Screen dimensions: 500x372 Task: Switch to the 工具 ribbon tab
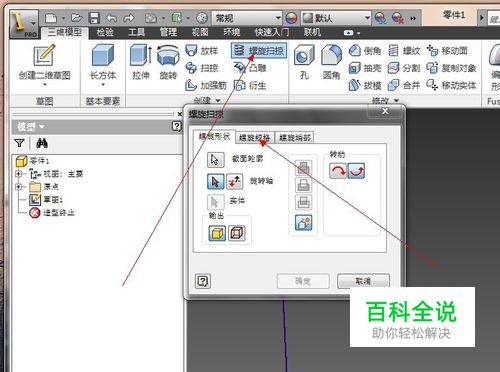(x=137, y=32)
